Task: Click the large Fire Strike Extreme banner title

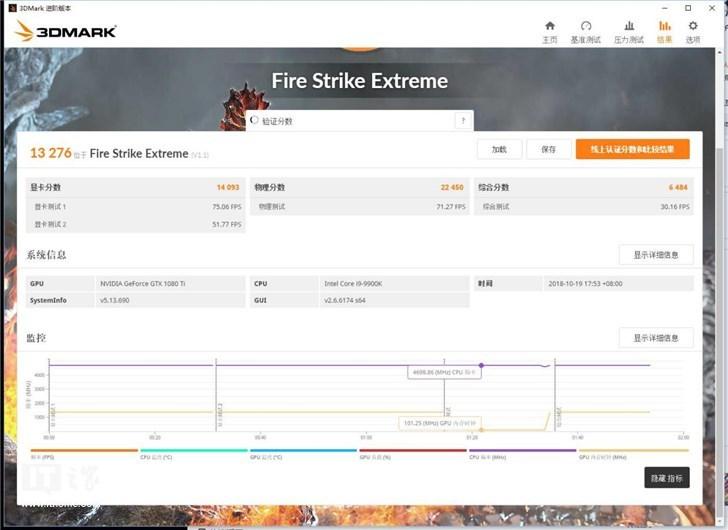Action: coord(360,81)
